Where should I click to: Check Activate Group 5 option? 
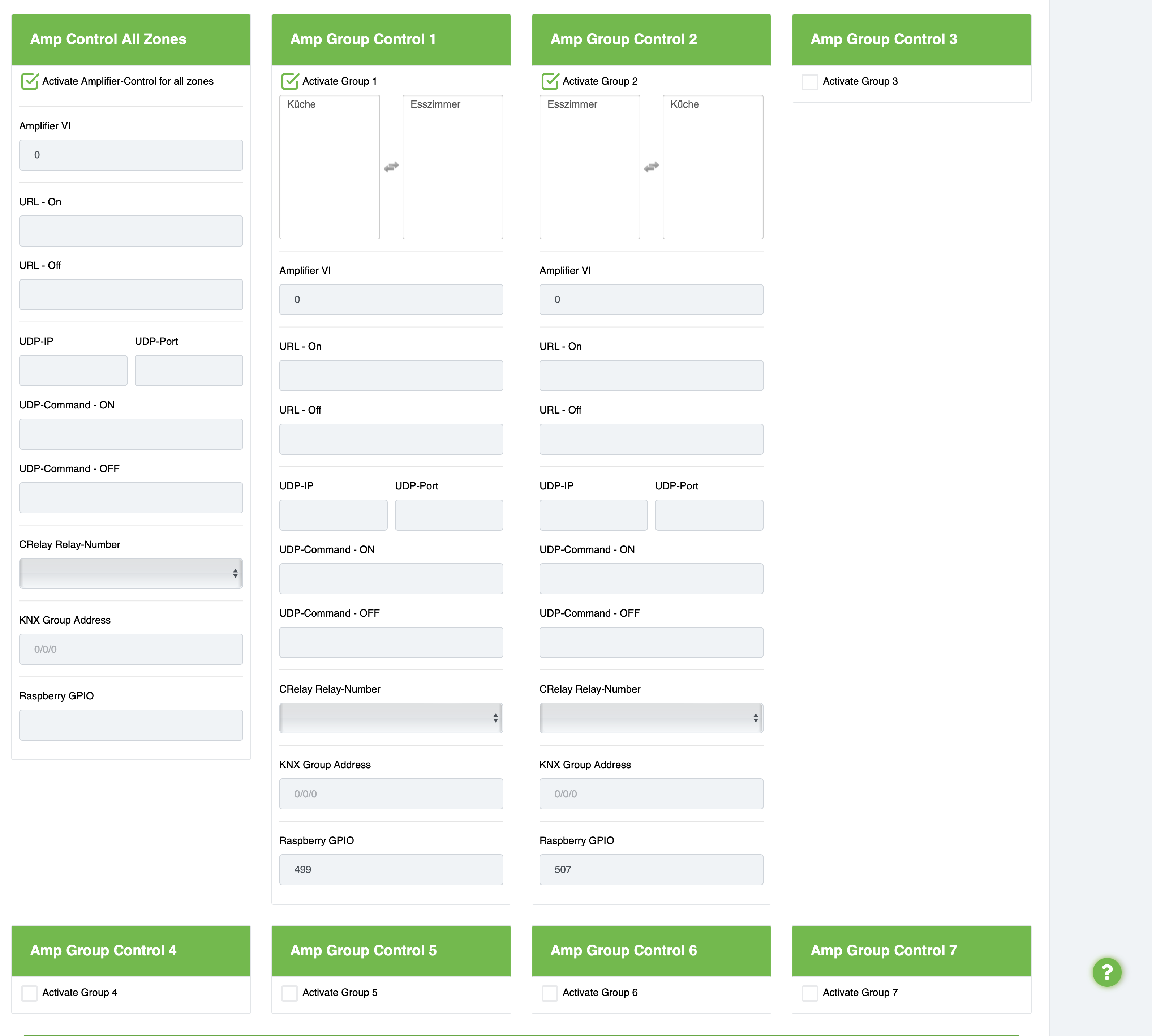289,993
